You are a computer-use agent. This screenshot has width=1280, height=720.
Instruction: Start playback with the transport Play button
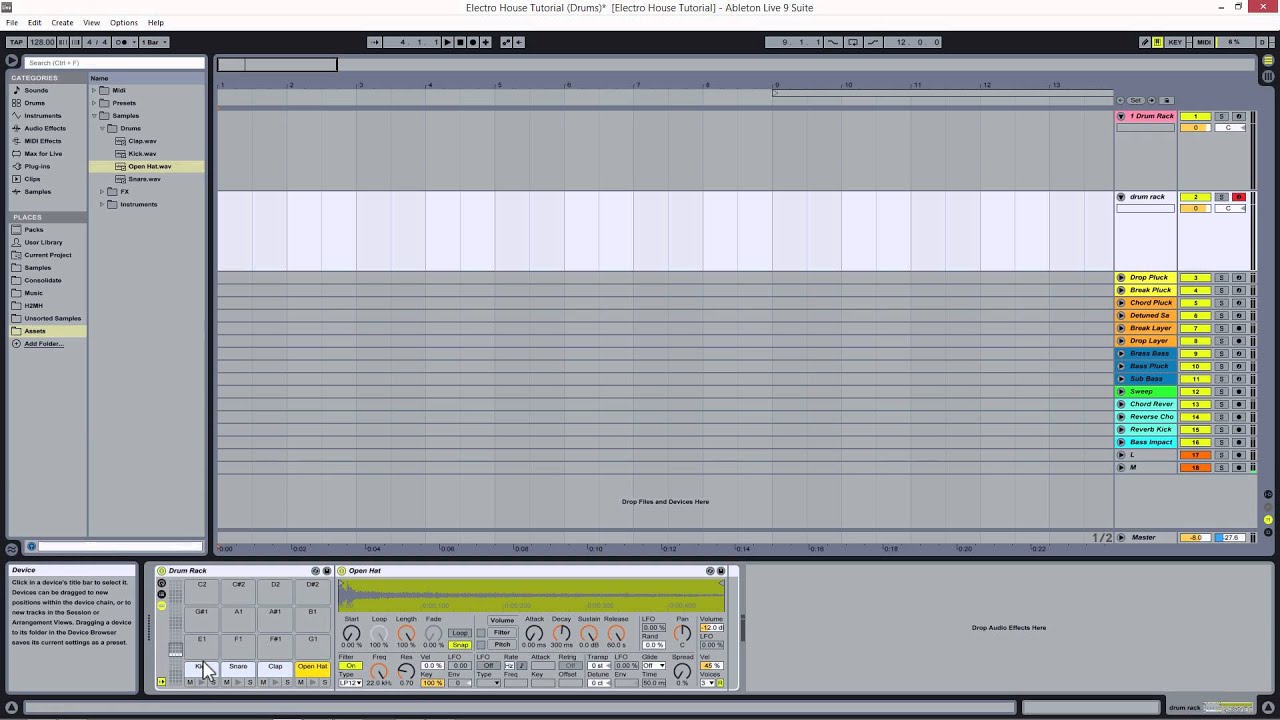(448, 42)
